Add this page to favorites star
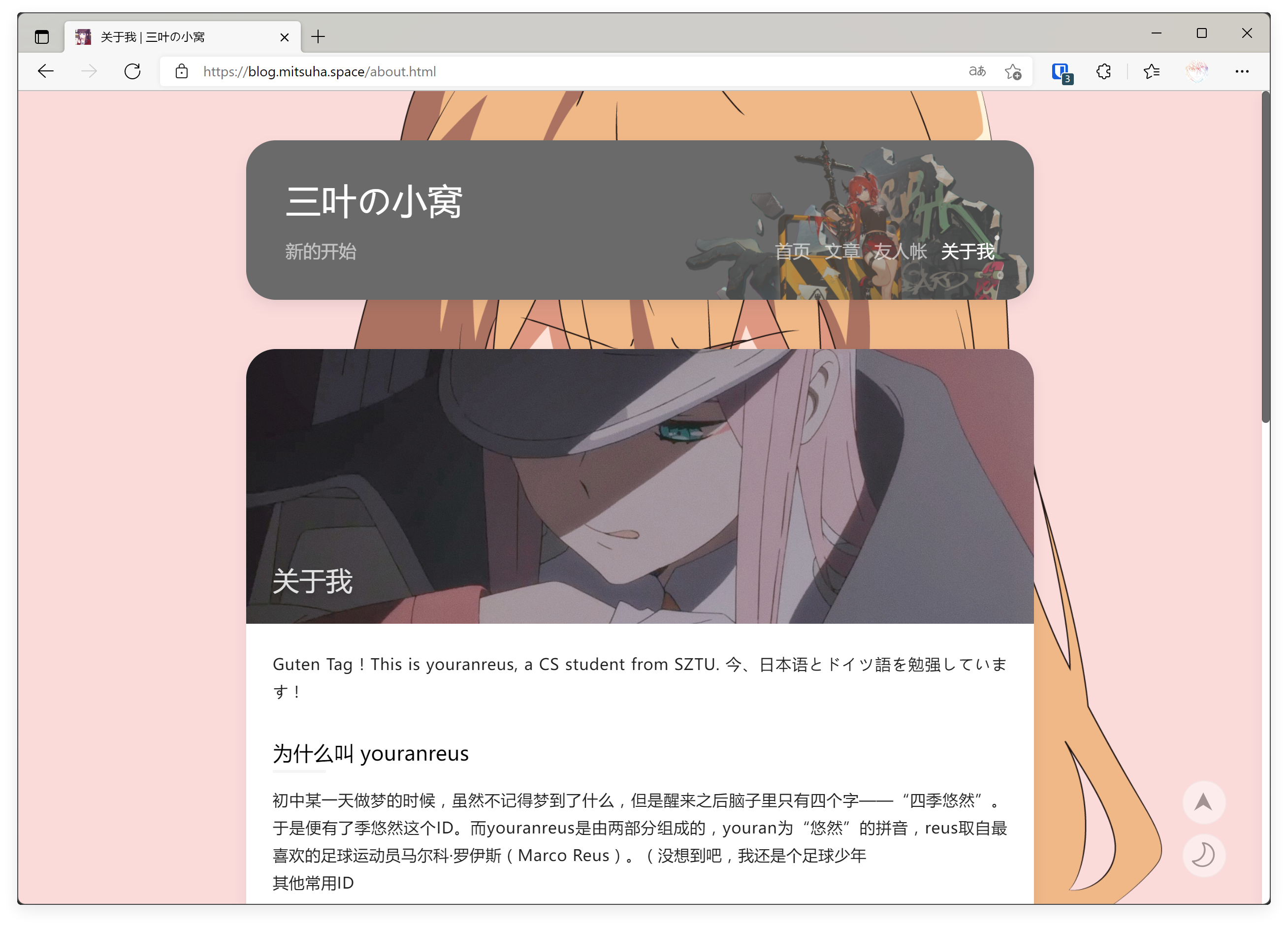 point(1013,71)
